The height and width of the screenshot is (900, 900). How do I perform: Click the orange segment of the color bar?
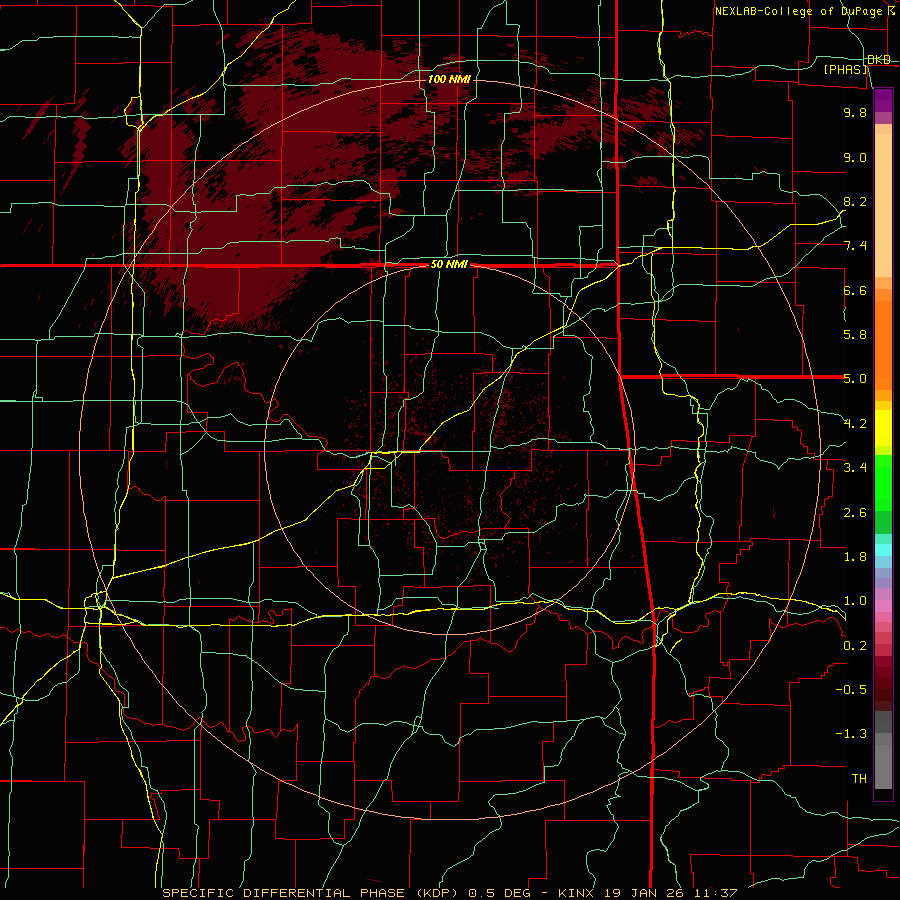click(883, 346)
